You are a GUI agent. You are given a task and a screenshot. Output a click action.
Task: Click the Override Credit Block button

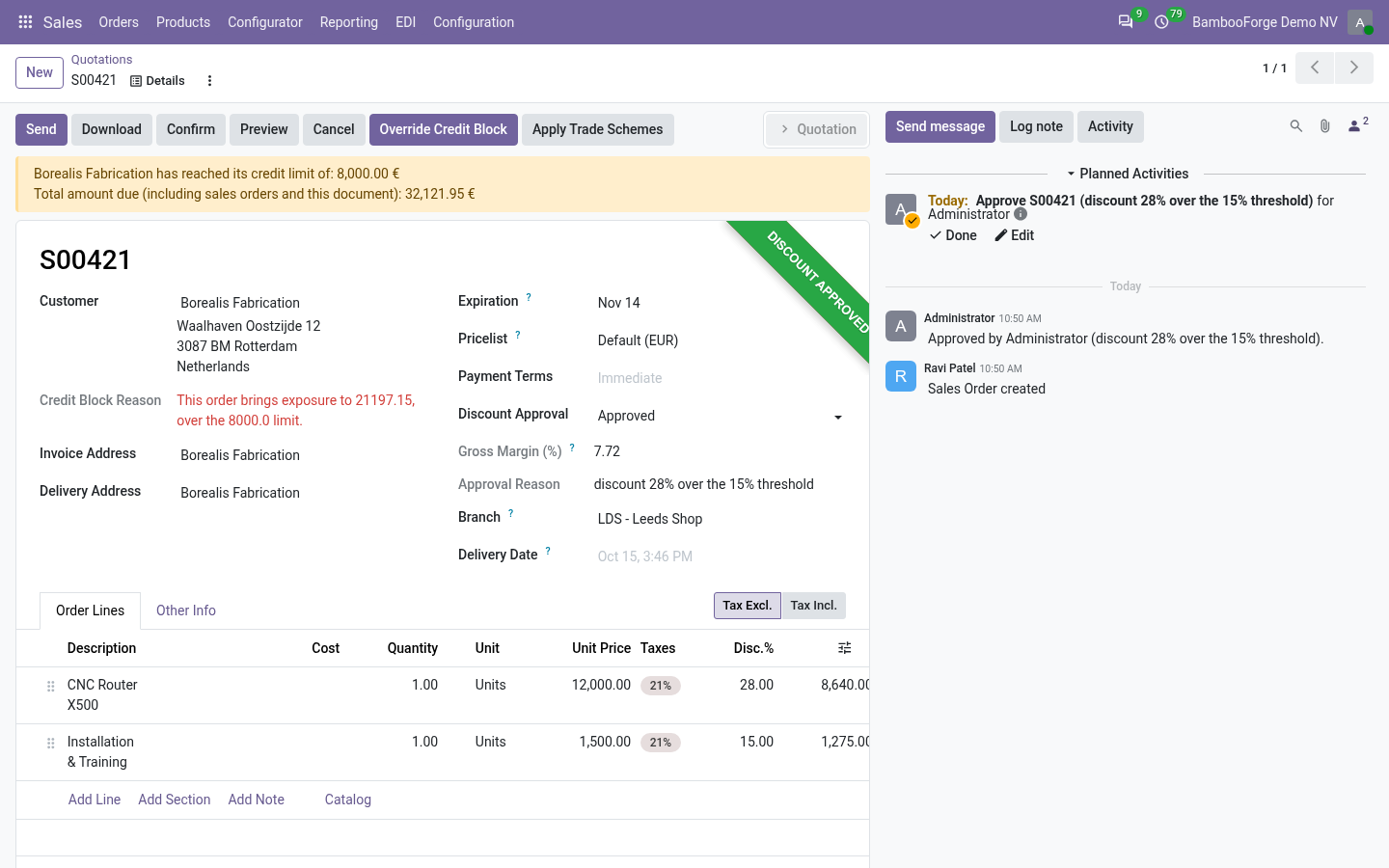tap(443, 129)
